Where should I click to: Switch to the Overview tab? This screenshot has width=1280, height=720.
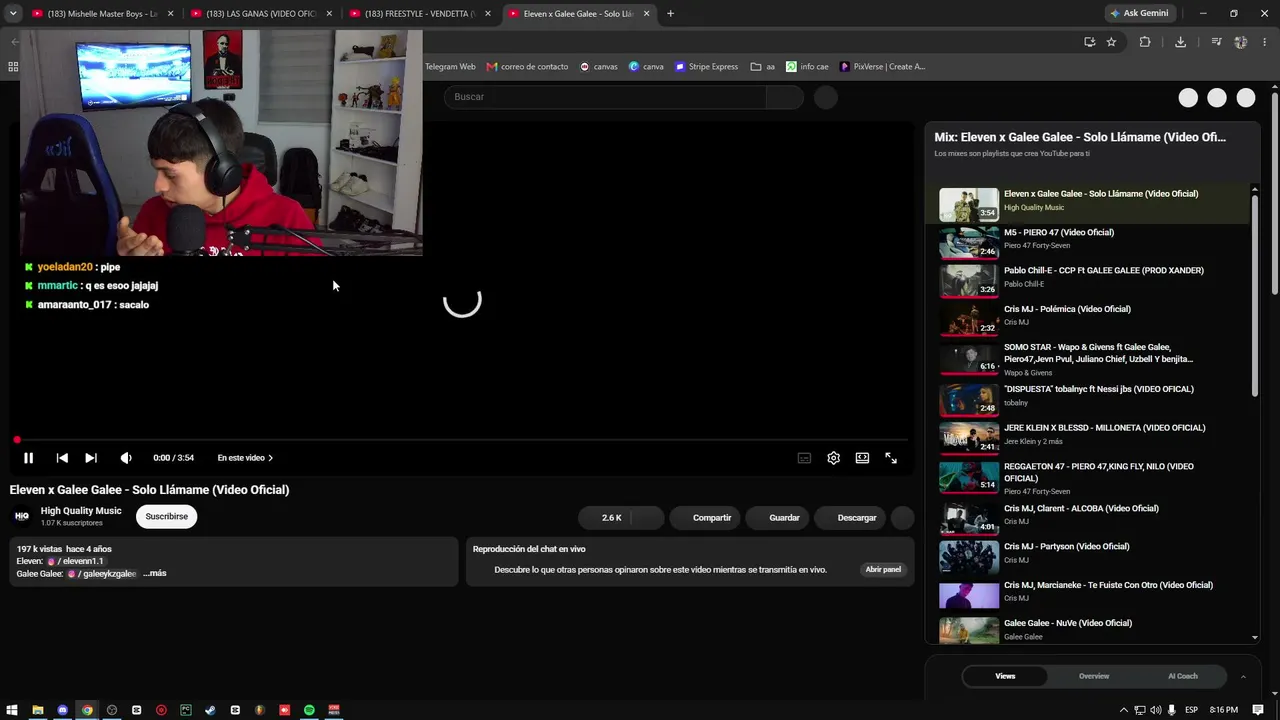[1094, 676]
